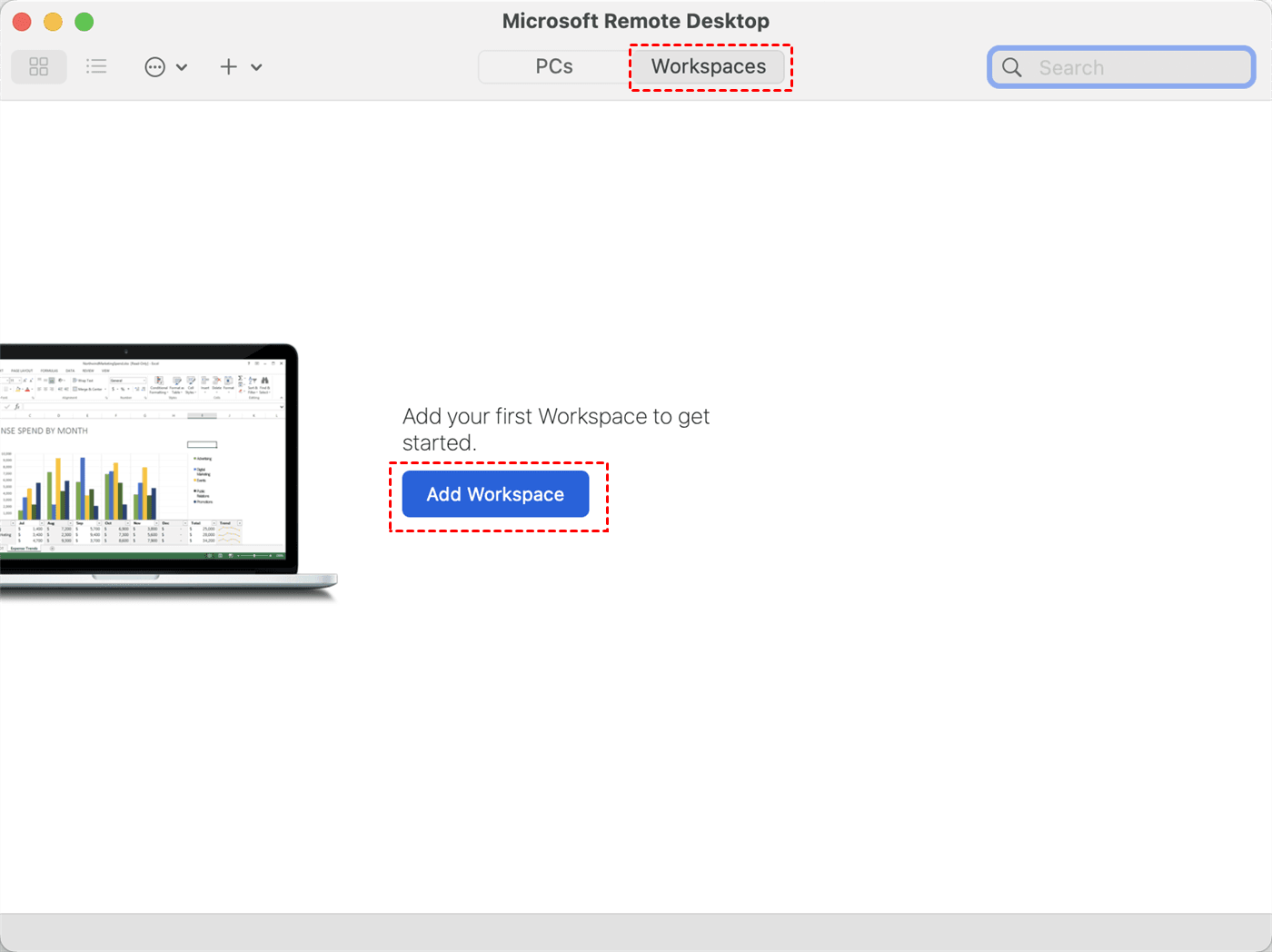Close the window with the red button
Screen dimensions: 1272x952
click(x=22, y=22)
